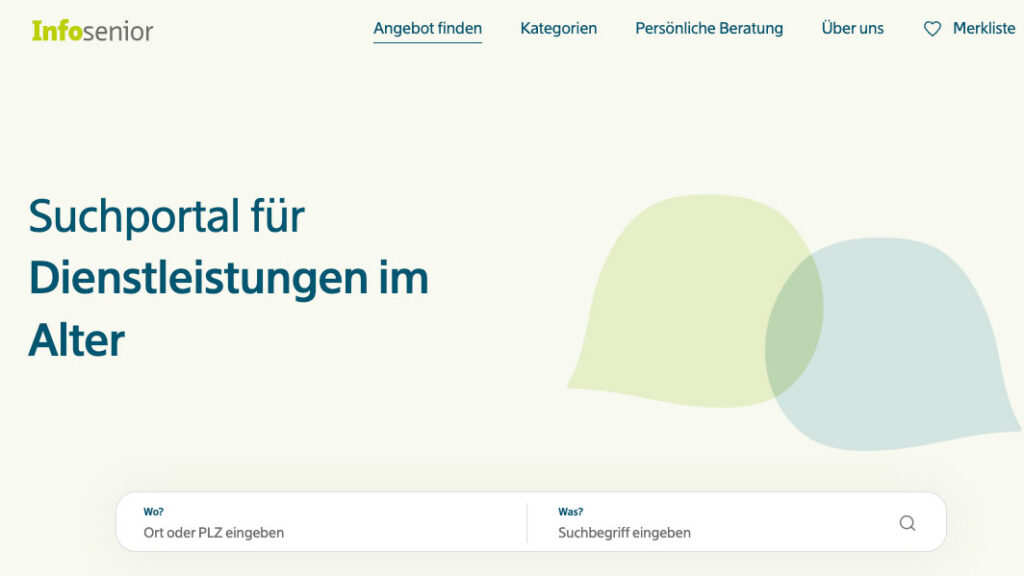Open the Angebot finden menu item
The height and width of the screenshot is (576, 1024).
click(428, 29)
